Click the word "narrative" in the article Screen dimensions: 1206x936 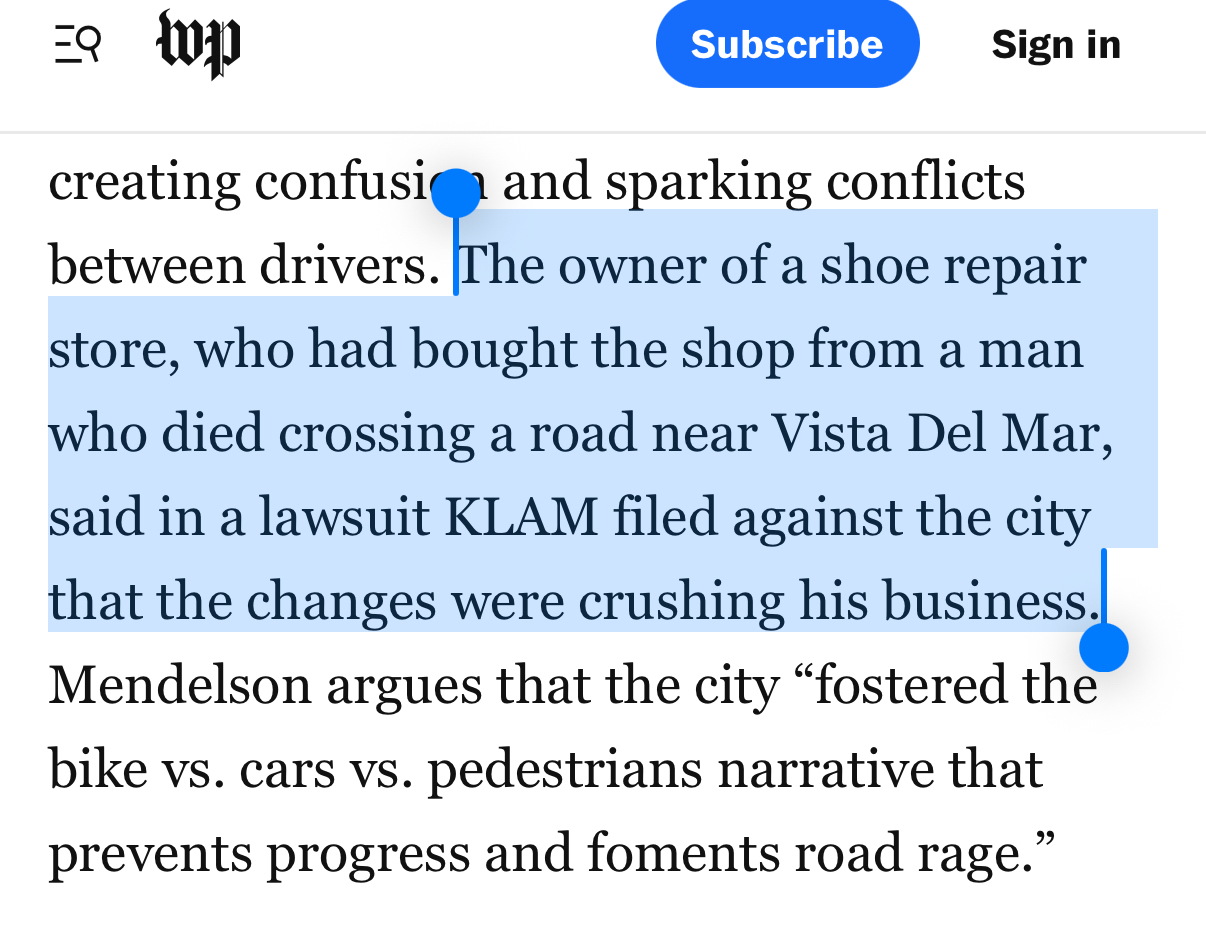pyautogui.click(x=846, y=770)
